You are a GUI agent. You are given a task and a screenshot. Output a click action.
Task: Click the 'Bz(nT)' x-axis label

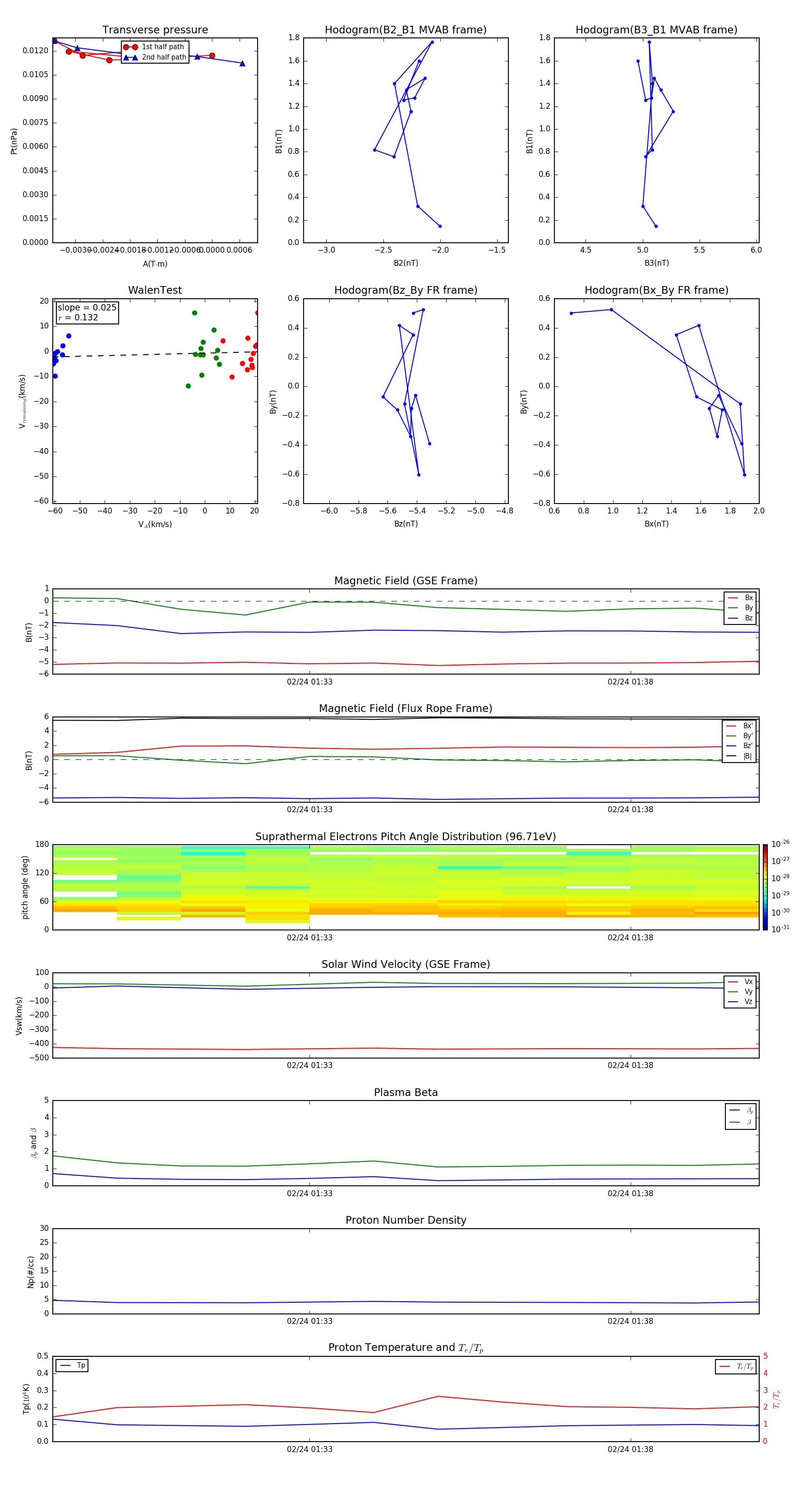tap(406, 524)
